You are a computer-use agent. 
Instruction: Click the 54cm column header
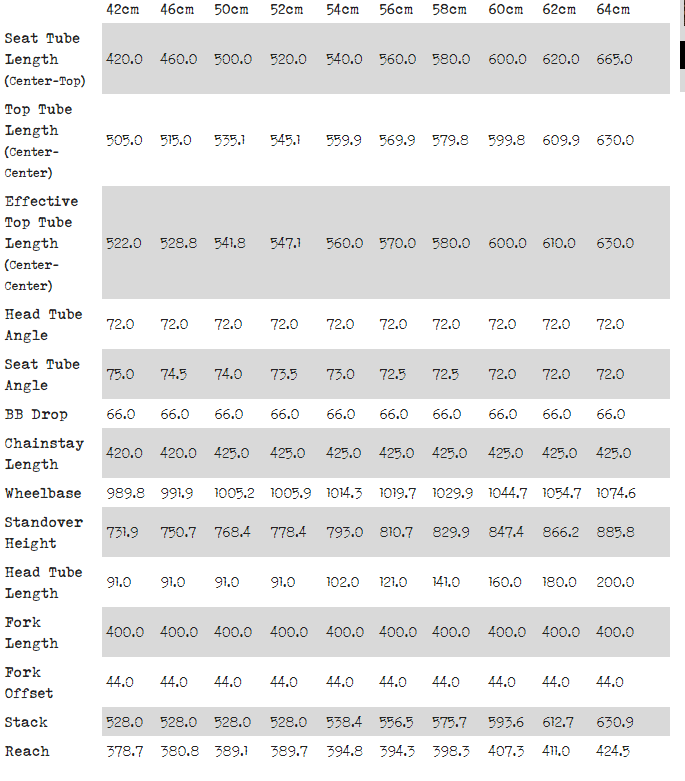(344, 10)
